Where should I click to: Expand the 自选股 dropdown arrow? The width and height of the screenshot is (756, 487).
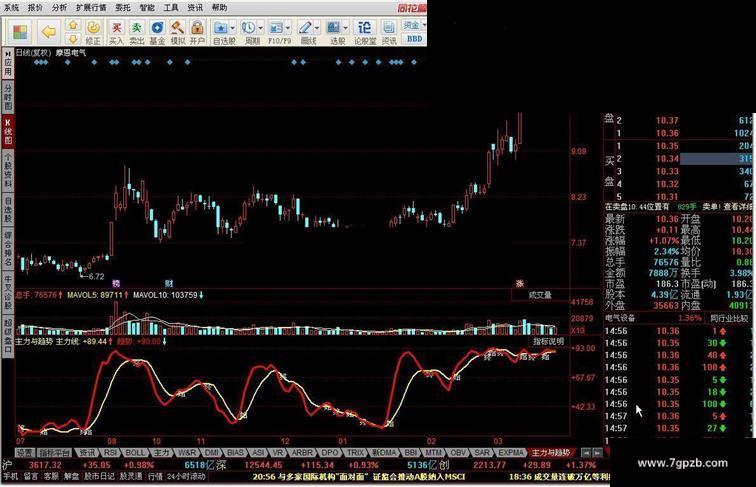pyautogui.click(x=232, y=28)
